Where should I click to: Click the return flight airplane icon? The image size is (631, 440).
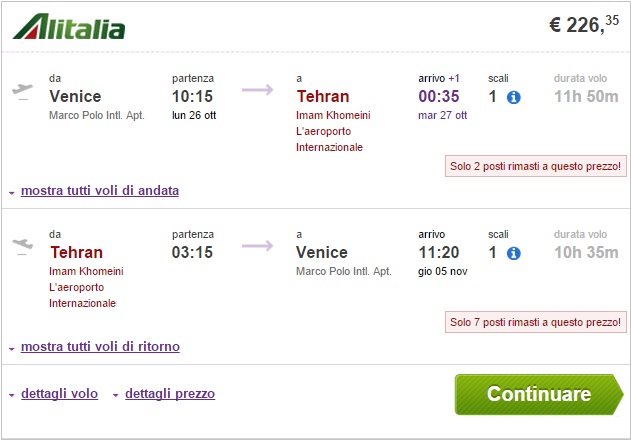tap(21, 245)
